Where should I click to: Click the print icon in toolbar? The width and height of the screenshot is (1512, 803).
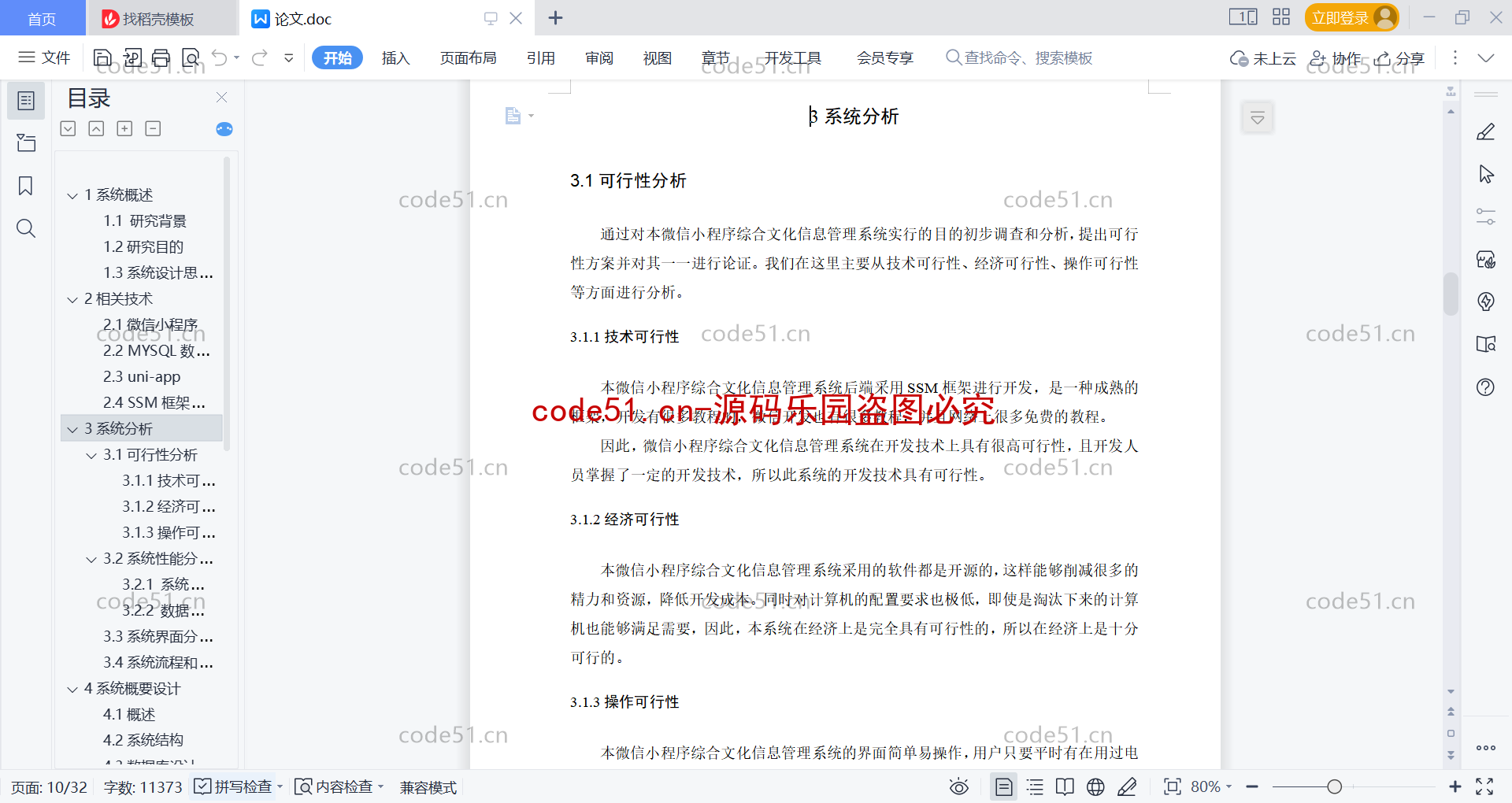[x=161, y=57]
